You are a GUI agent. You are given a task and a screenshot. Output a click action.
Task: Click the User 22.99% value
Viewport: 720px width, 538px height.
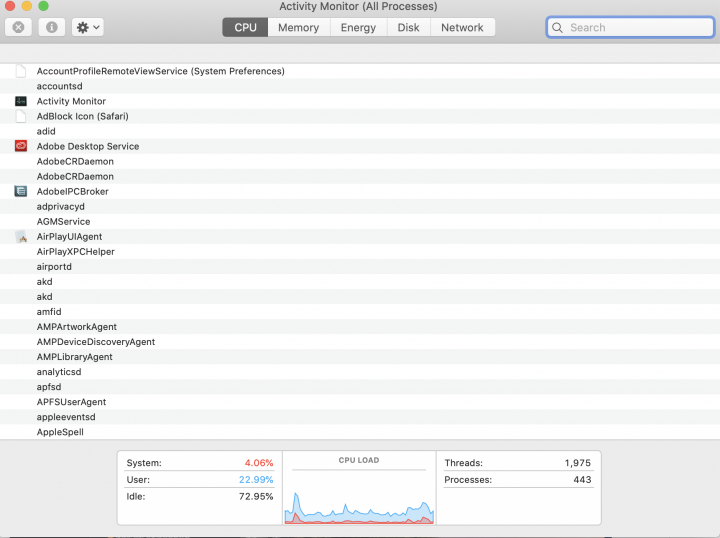point(256,480)
